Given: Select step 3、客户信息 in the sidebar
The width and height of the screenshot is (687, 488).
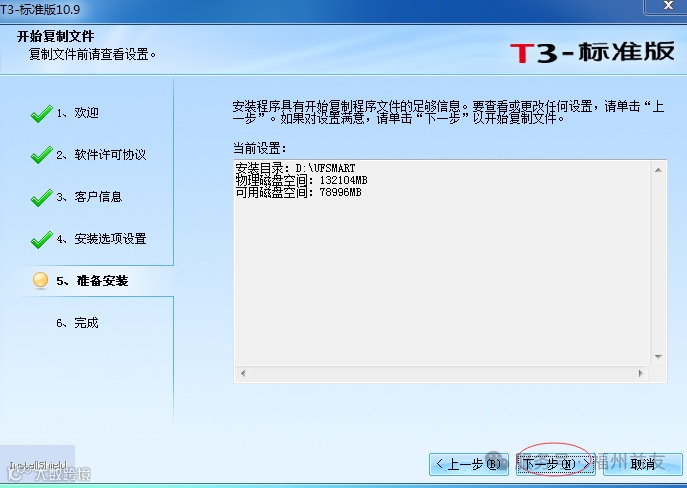Looking at the screenshot, I should tap(89, 197).
